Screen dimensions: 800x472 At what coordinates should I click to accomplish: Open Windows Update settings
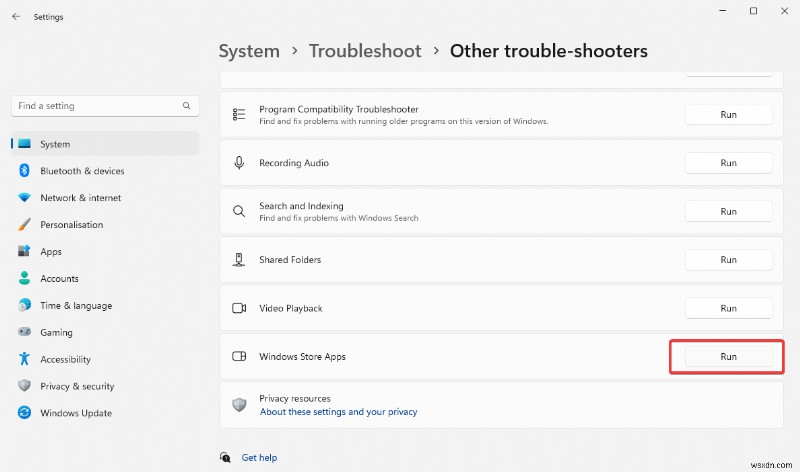[76, 413]
